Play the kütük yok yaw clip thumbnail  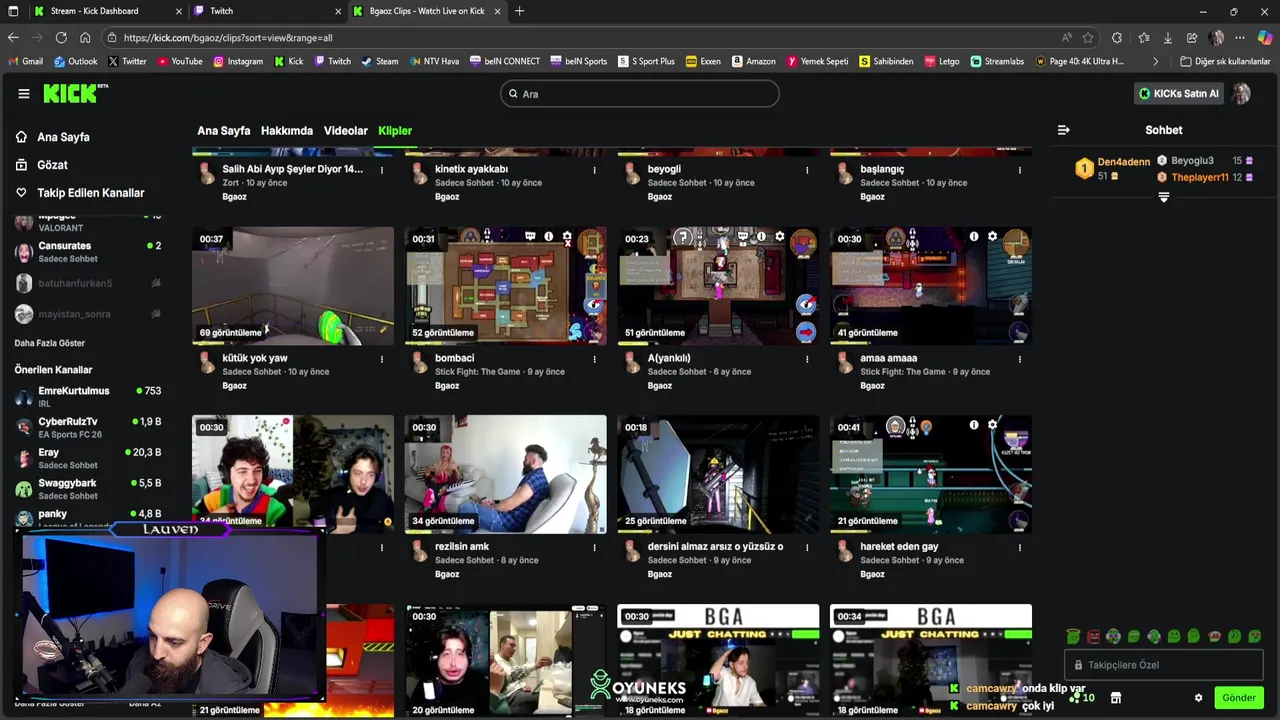tap(293, 286)
